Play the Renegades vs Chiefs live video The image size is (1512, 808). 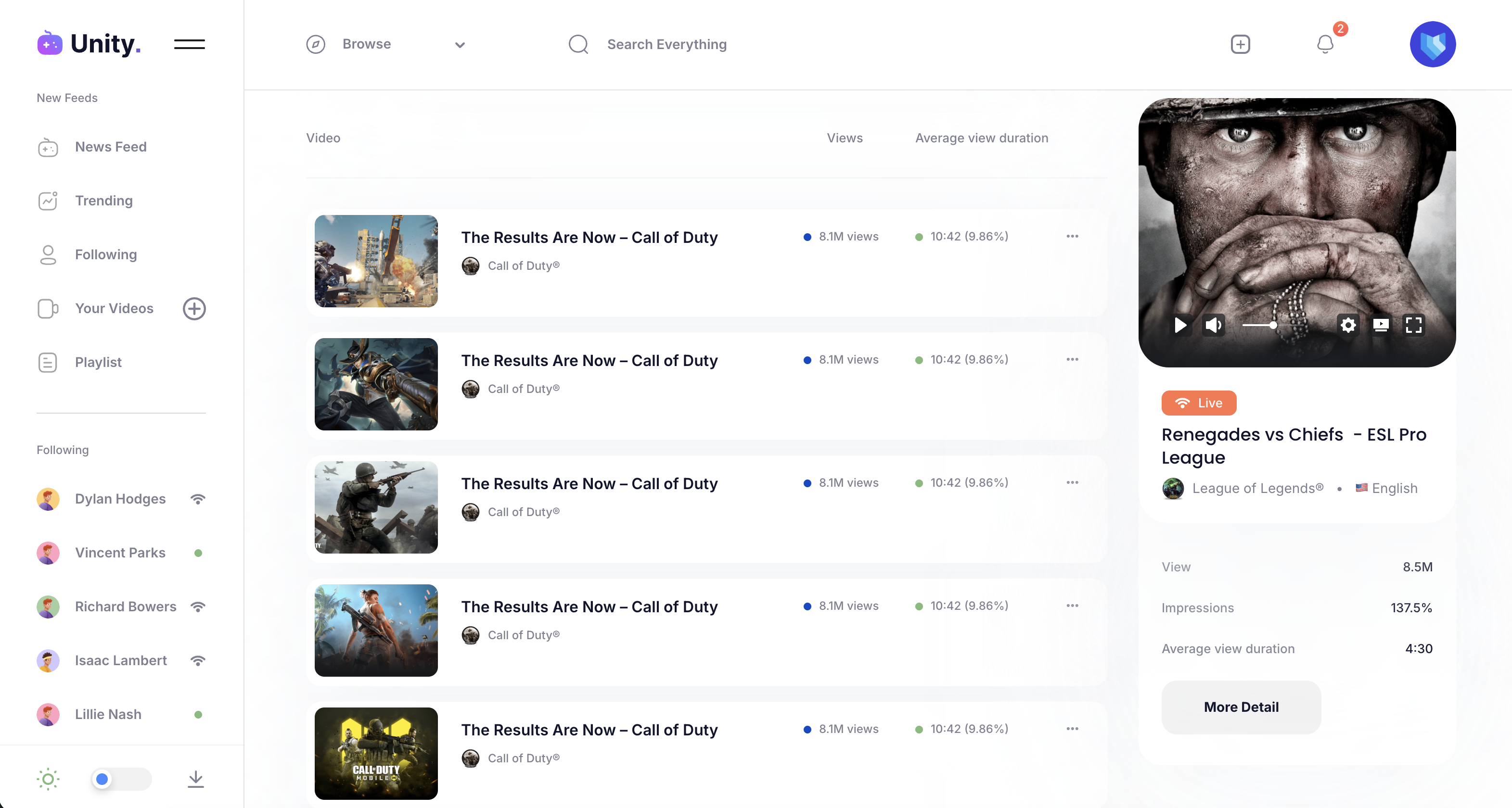coord(1180,325)
